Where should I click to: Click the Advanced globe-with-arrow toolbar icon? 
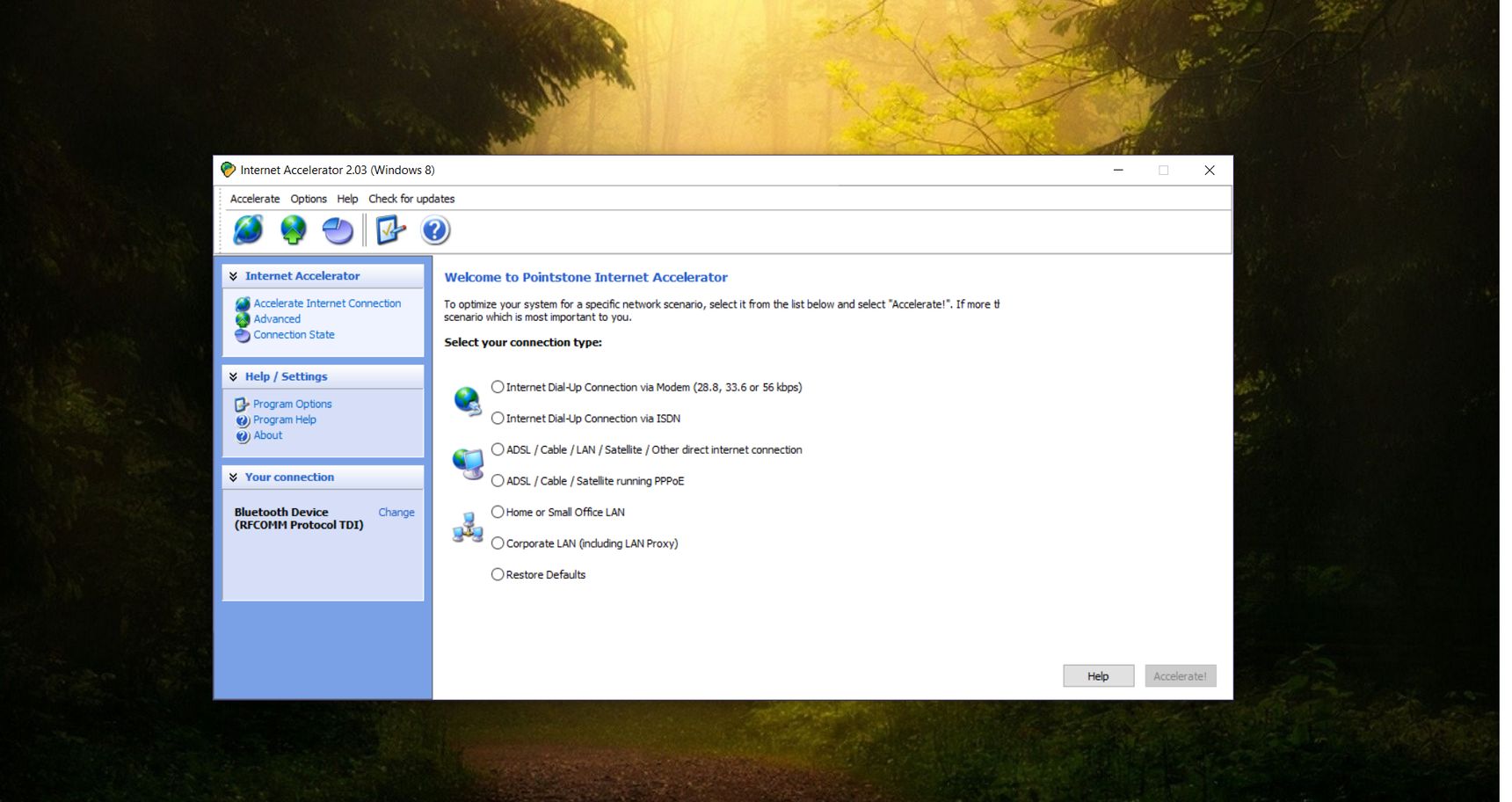[293, 230]
